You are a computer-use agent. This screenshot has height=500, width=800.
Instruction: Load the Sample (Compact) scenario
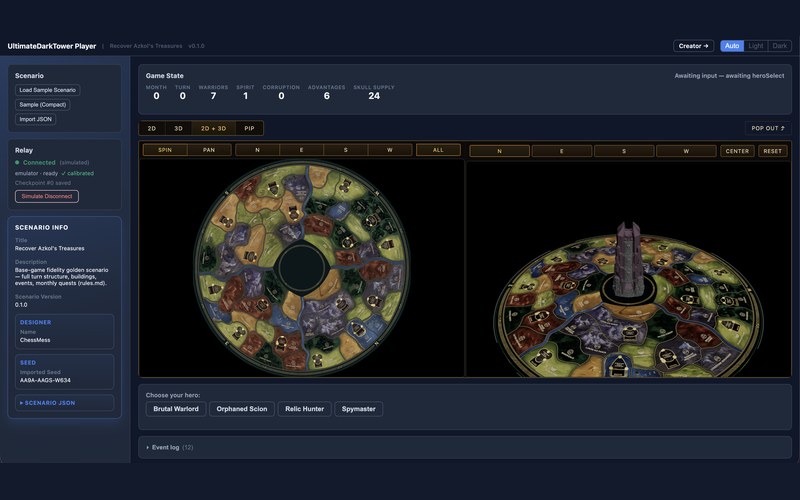point(43,105)
